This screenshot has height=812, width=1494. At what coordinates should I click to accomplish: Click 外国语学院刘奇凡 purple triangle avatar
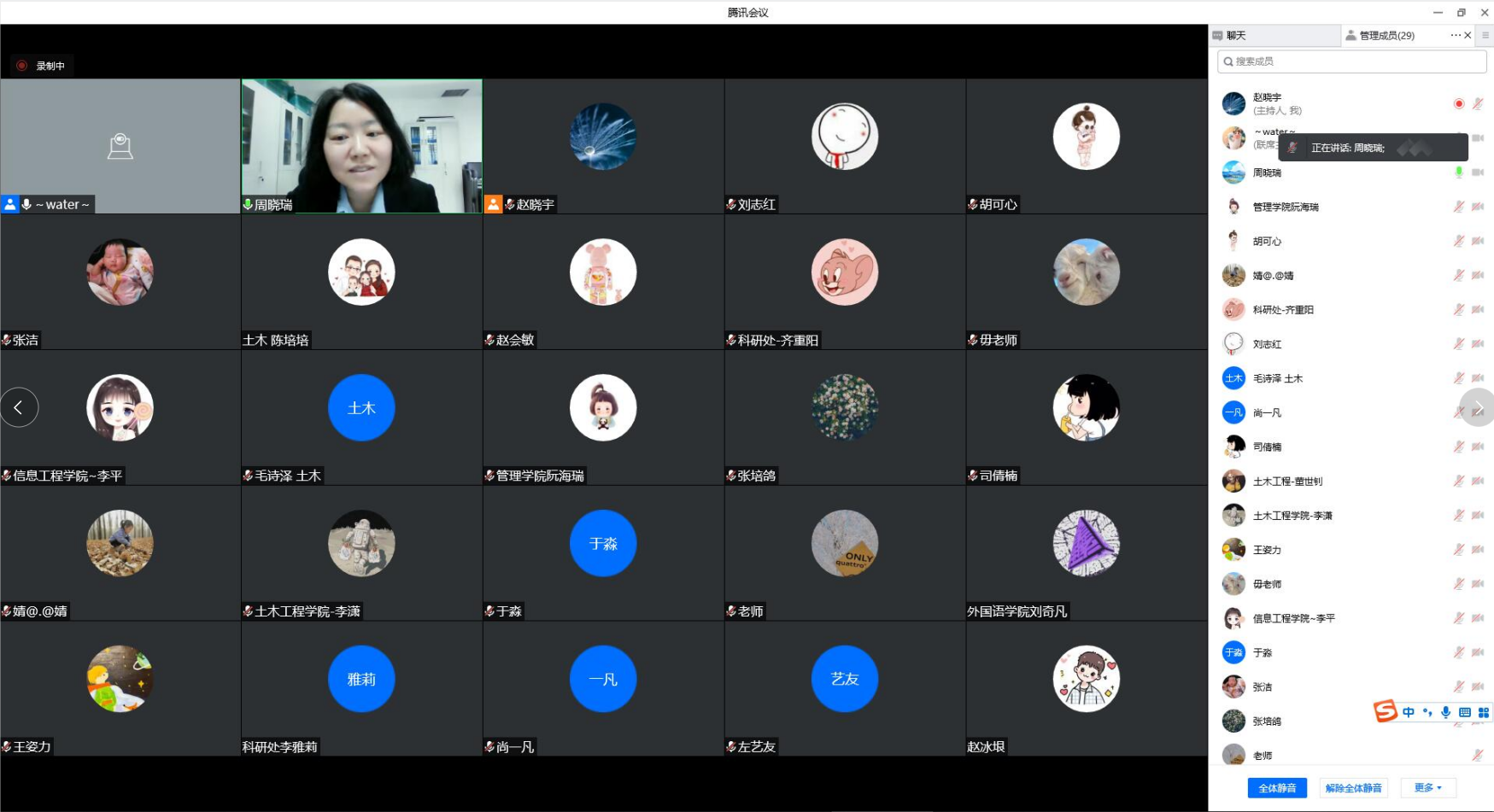pos(1087,543)
